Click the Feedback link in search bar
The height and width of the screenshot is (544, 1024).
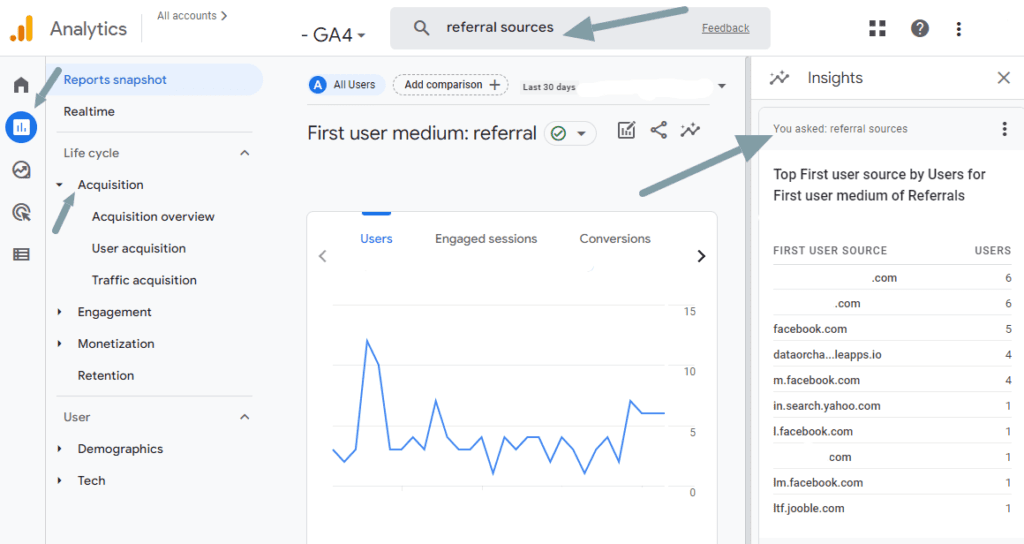point(725,28)
